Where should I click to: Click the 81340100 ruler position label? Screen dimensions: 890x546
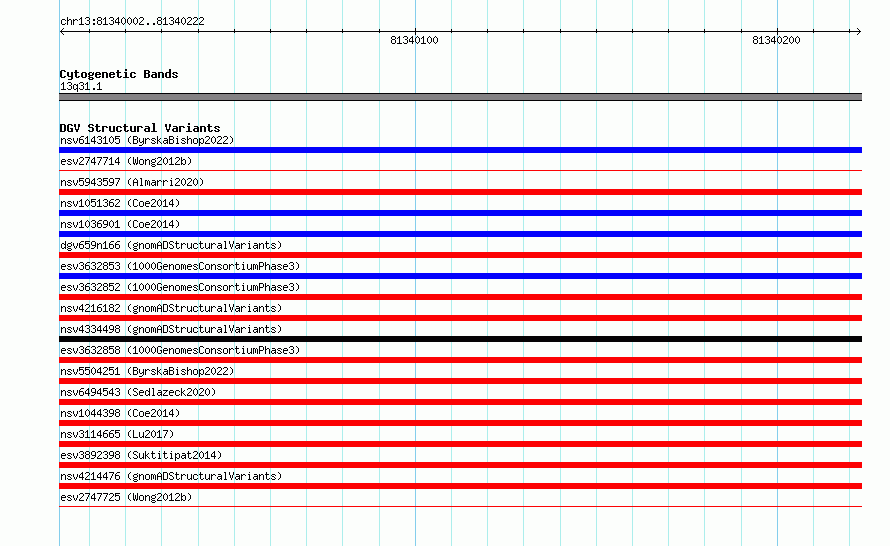tap(414, 40)
